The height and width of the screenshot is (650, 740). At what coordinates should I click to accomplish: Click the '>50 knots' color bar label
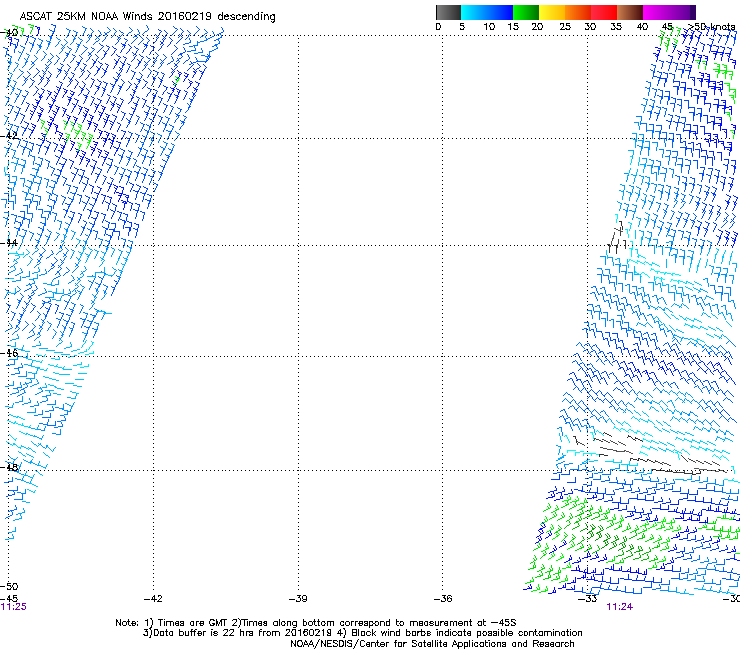click(x=712, y=27)
